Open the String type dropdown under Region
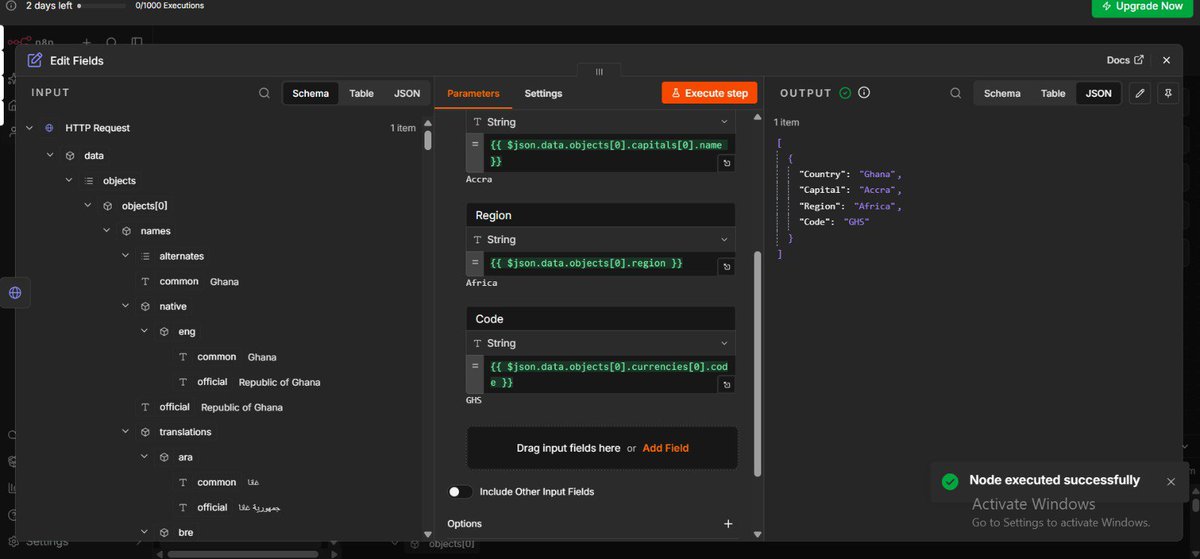This screenshot has height=559, width=1200. point(601,240)
